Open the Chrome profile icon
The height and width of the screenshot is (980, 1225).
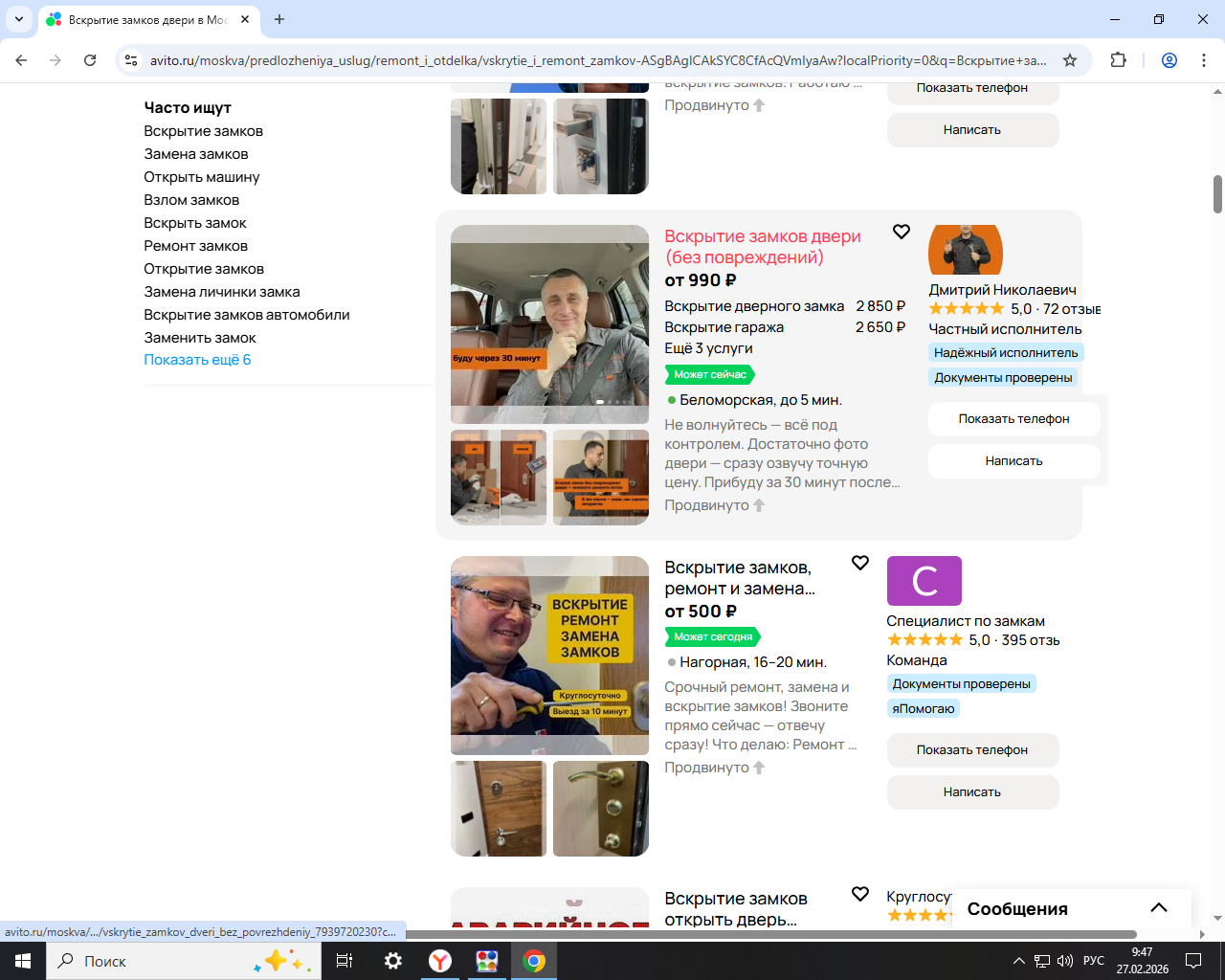[x=1169, y=60]
